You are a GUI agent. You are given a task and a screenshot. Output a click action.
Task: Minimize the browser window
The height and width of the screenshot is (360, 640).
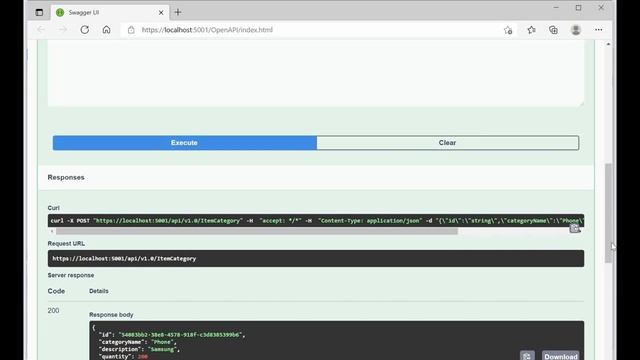(x=556, y=8)
